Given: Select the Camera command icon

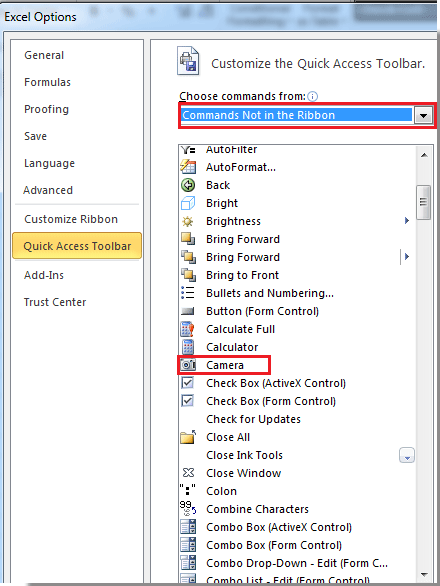Looking at the screenshot, I should pos(188,365).
